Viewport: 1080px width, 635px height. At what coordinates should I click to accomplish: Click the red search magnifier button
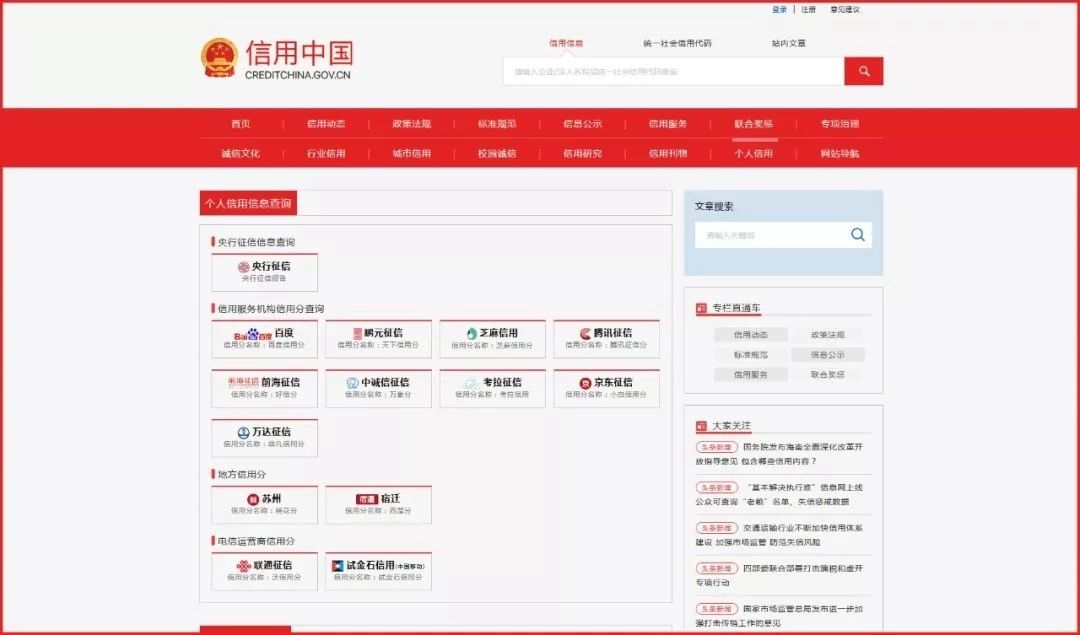863,71
